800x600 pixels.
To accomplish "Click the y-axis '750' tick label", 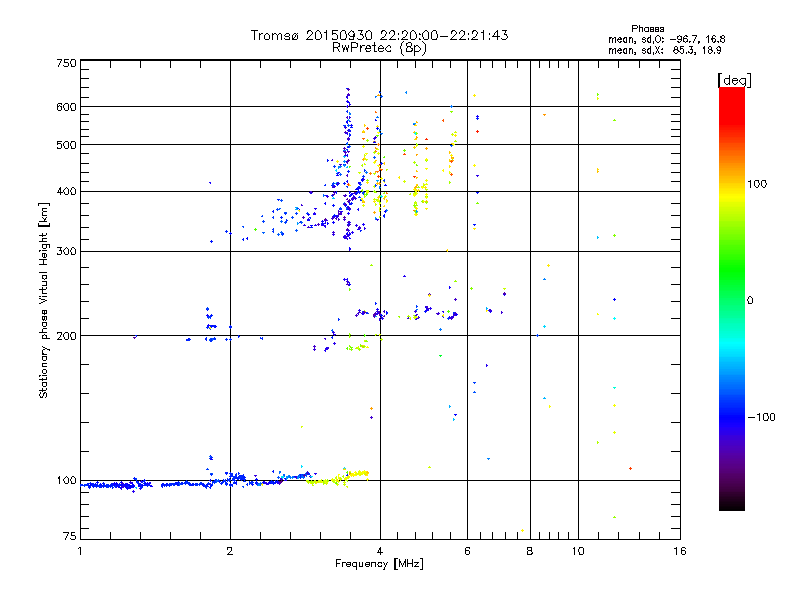I will (x=66, y=63).
